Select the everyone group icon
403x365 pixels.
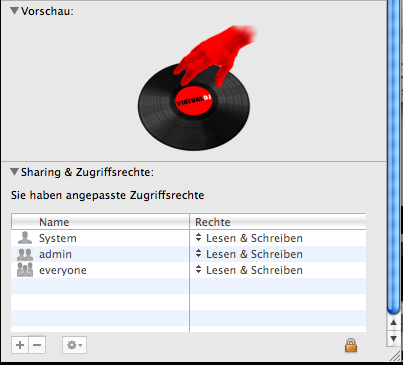pyautogui.click(x=25, y=270)
